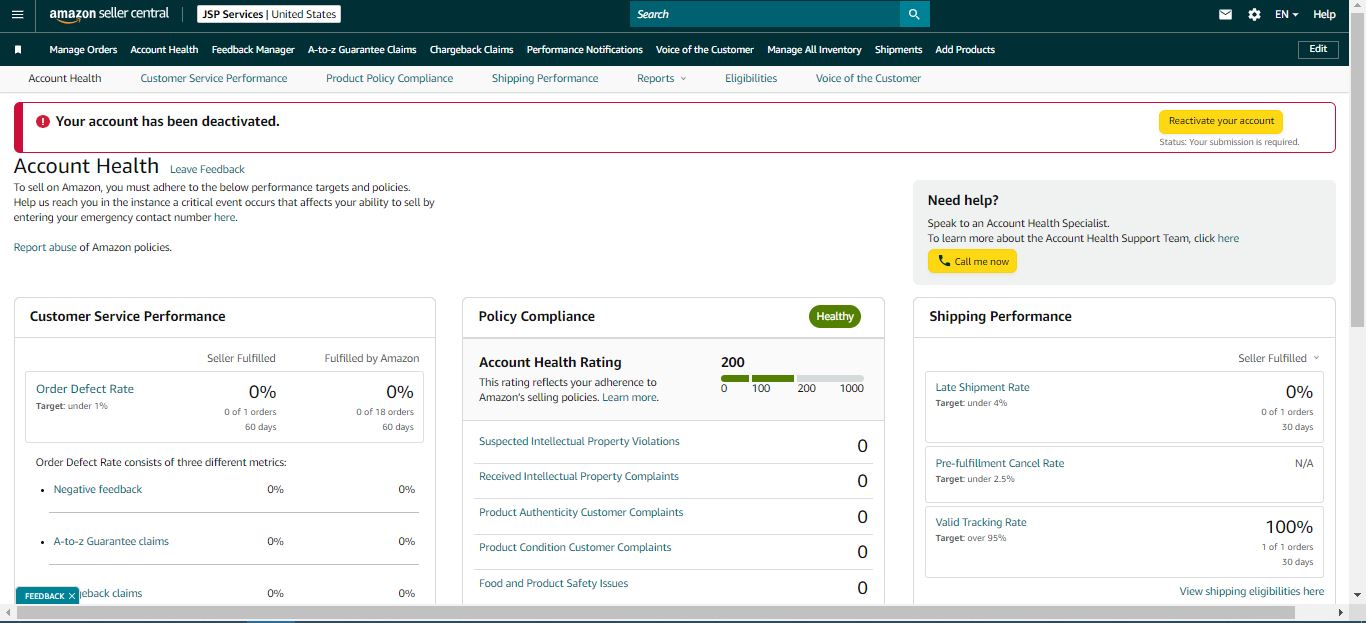Click the Learn more link
The height and width of the screenshot is (623, 1366).
click(629, 397)
